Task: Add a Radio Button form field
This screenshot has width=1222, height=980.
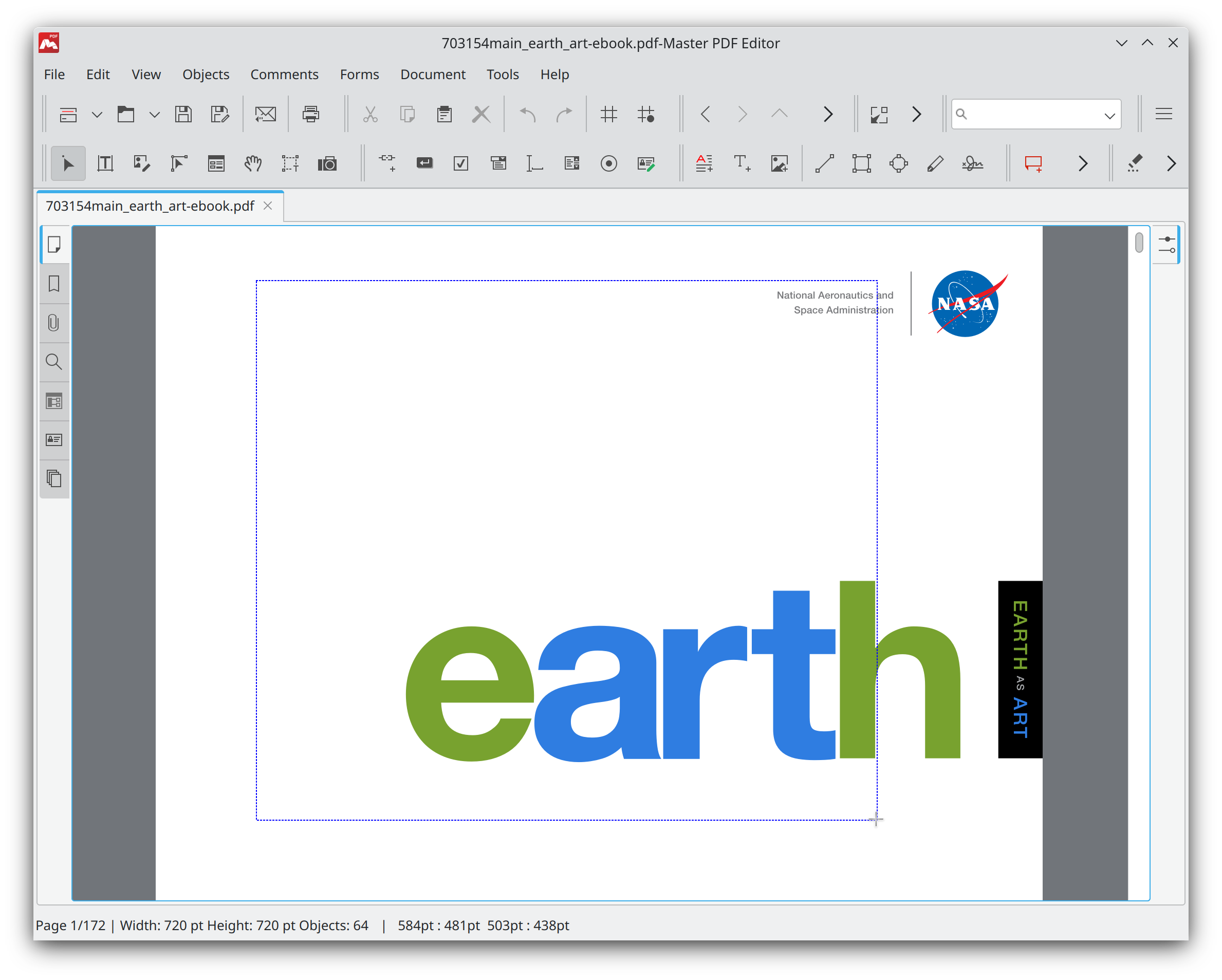Action: 609,164
